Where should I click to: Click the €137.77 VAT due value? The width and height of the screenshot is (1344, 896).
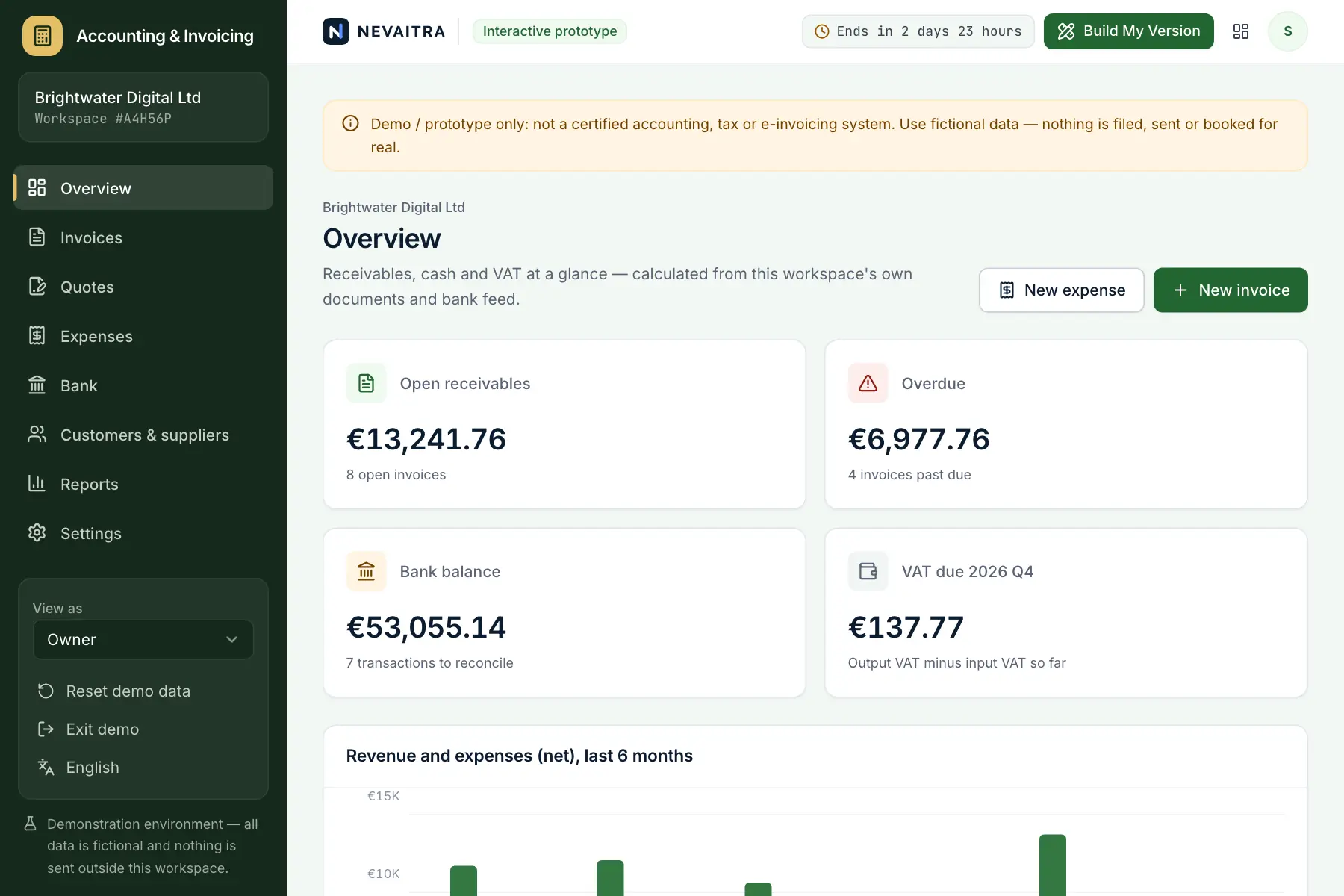[906, 627]
